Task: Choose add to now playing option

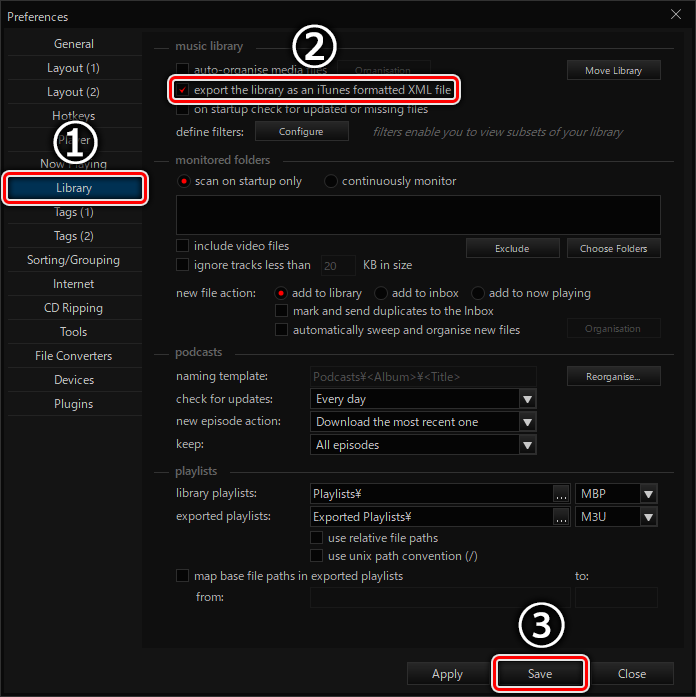Action: 478,293
